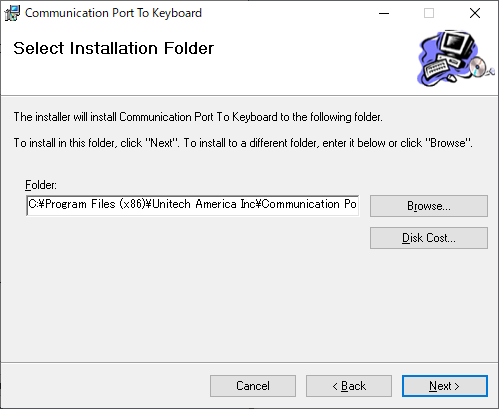The height and width of the screenshot is (409, 499).
Task: Close the Communication Port To Keyboard installer
Action: (475, 13)
